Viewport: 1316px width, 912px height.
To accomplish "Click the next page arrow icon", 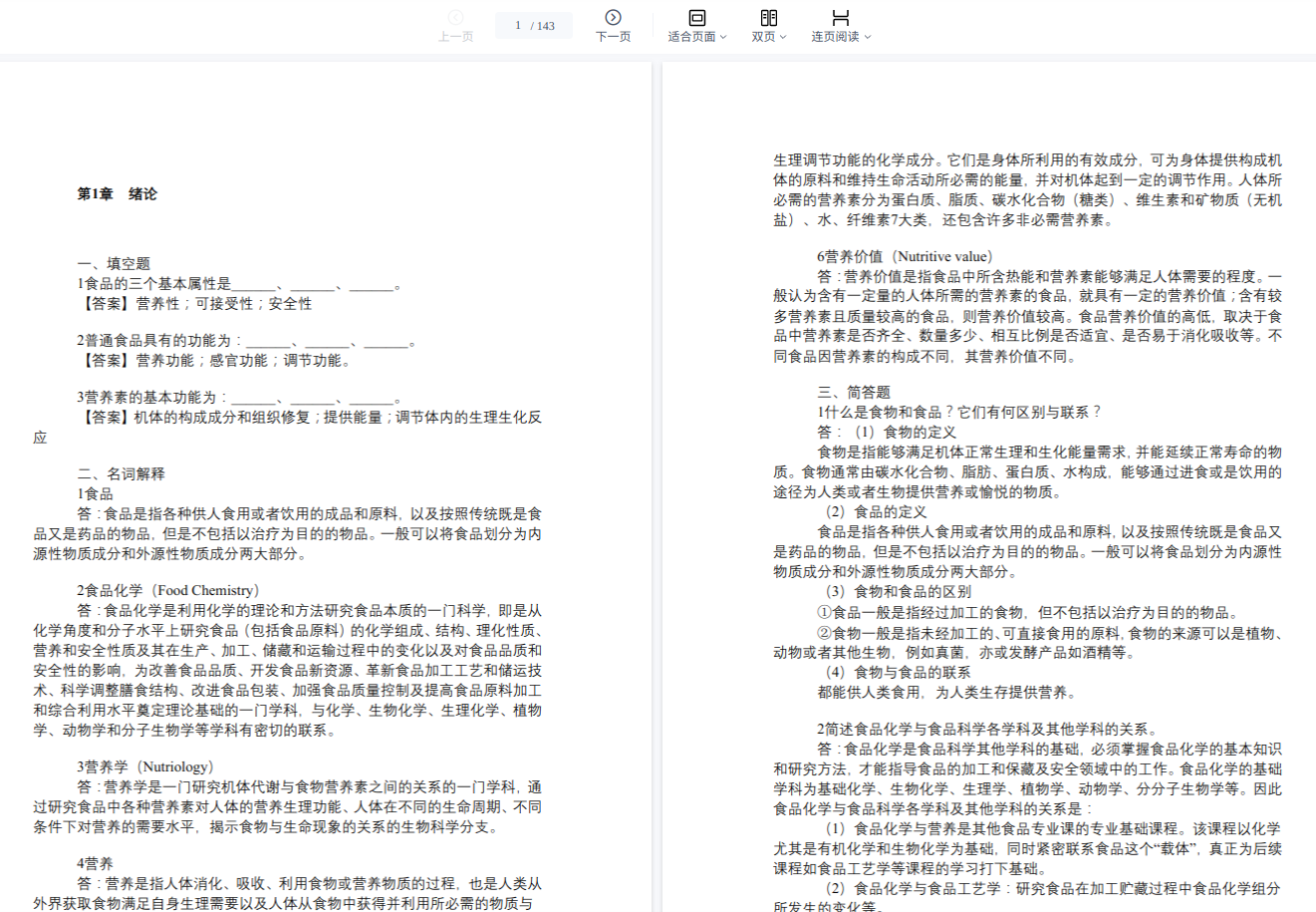I will (613, 17).
